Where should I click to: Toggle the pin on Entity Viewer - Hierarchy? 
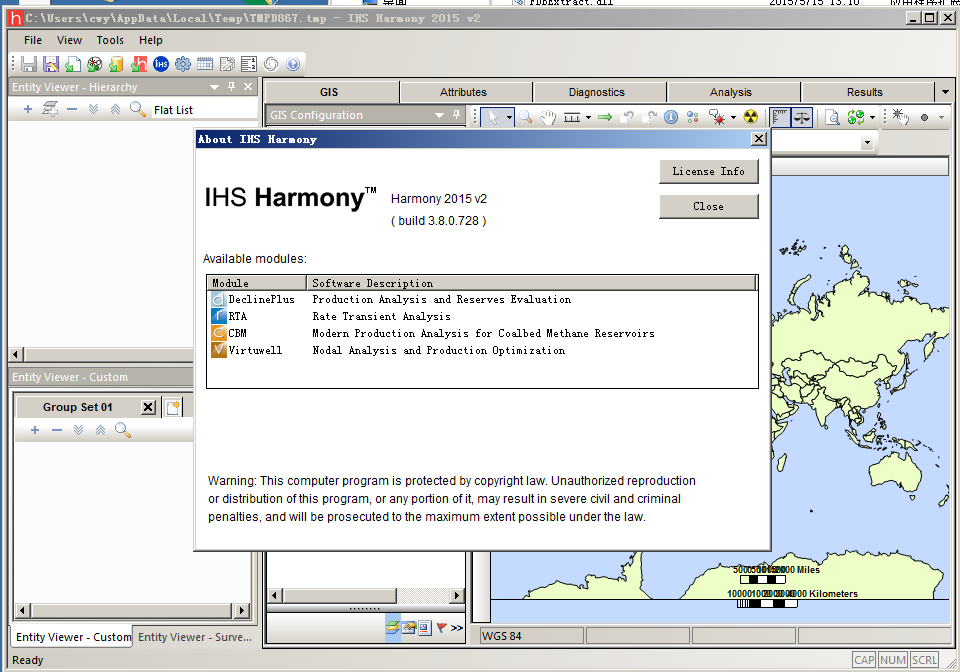click(231, 87)
